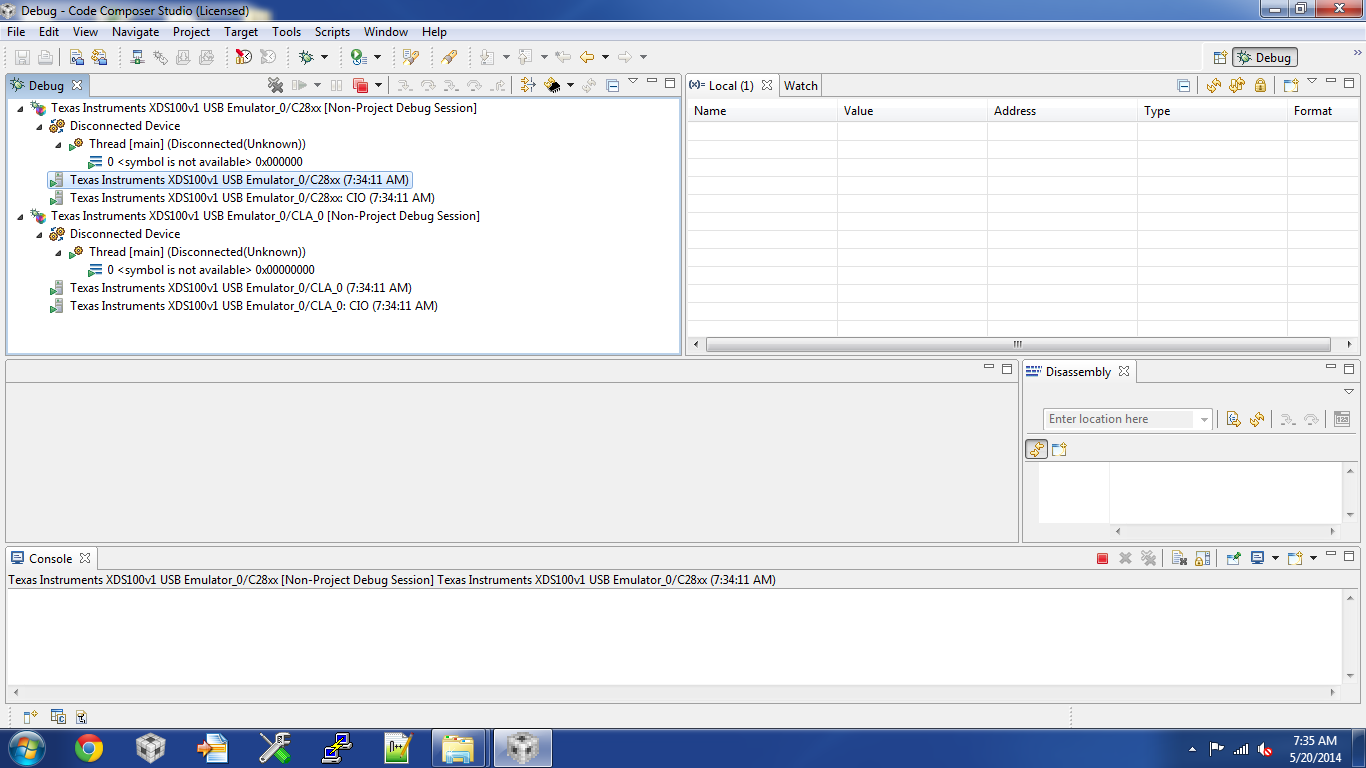Switch to the Watch tab
Screen dimensions: 1366x768
801,86
